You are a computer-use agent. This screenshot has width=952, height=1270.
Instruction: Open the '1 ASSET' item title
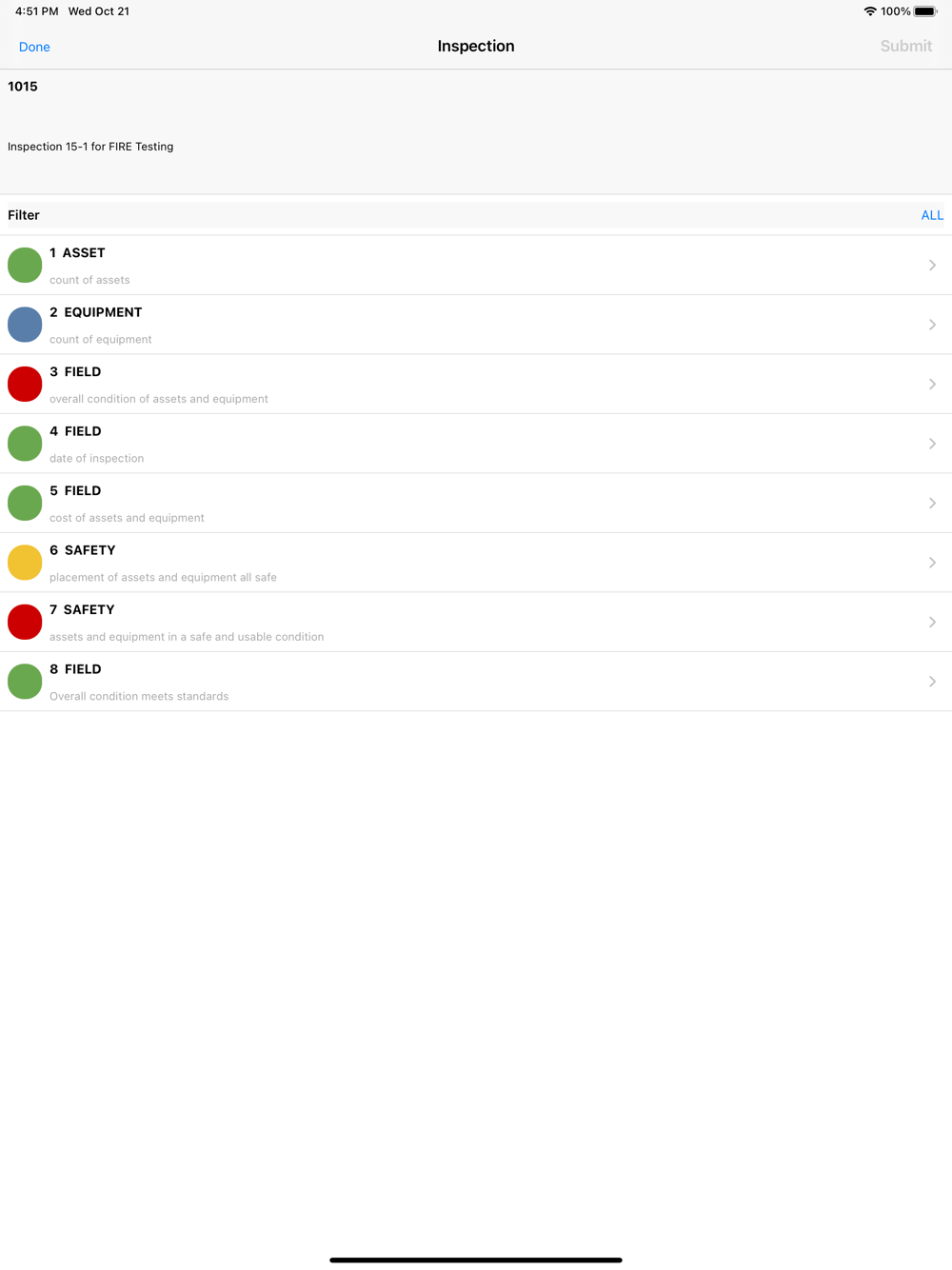[x=77, y=253]
